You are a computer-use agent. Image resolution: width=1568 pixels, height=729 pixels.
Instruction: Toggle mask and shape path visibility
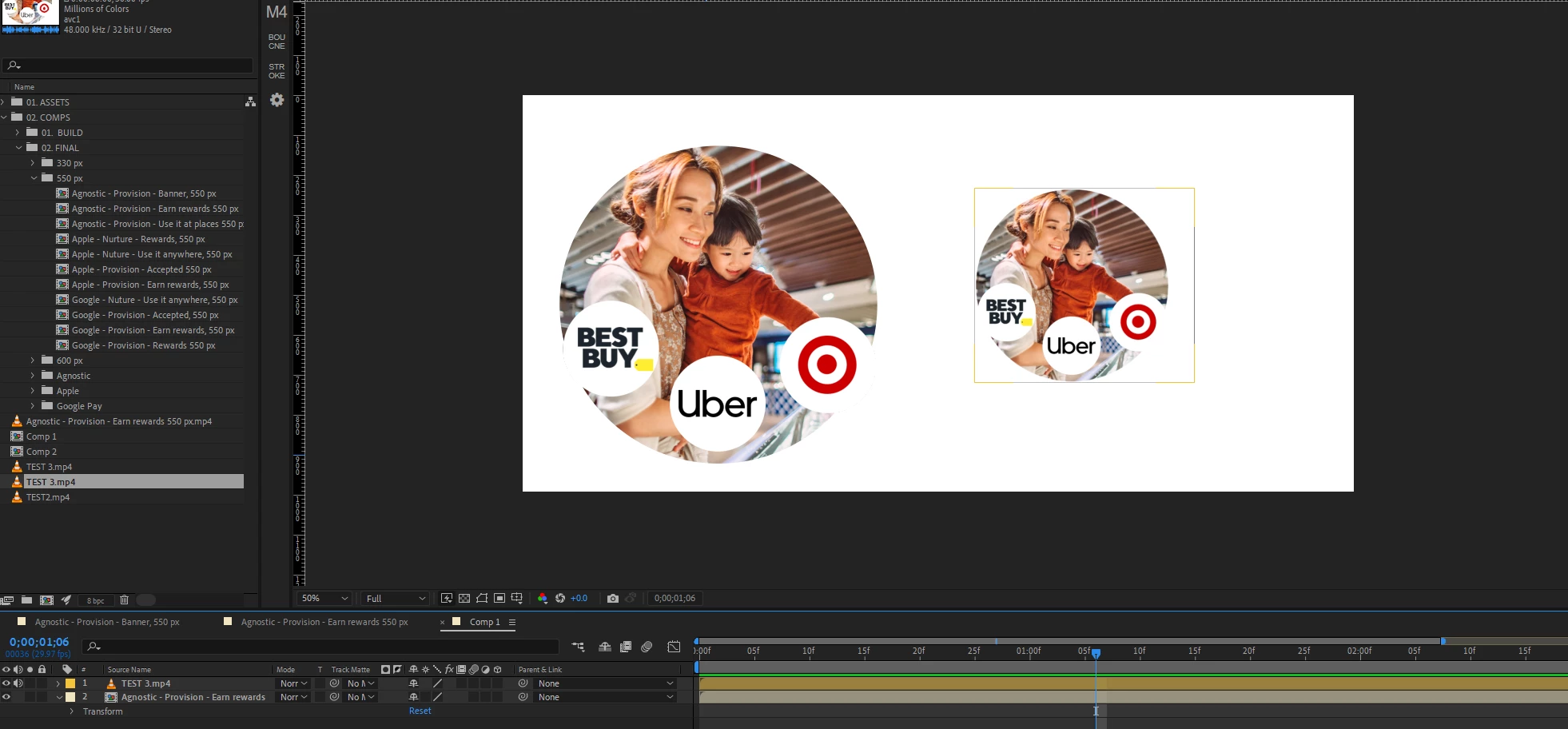482,599
